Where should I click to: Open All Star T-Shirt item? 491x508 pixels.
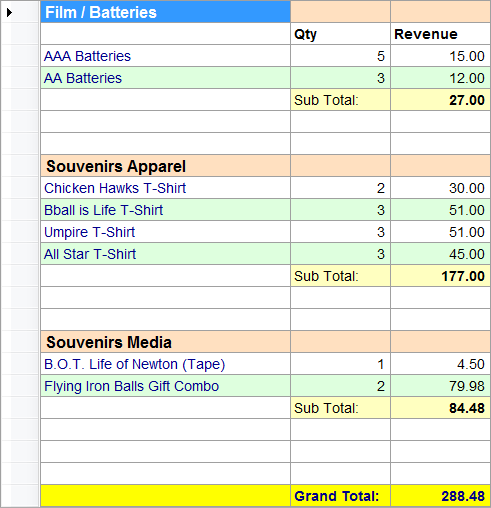pyautogui.click(x=90, y=254)
